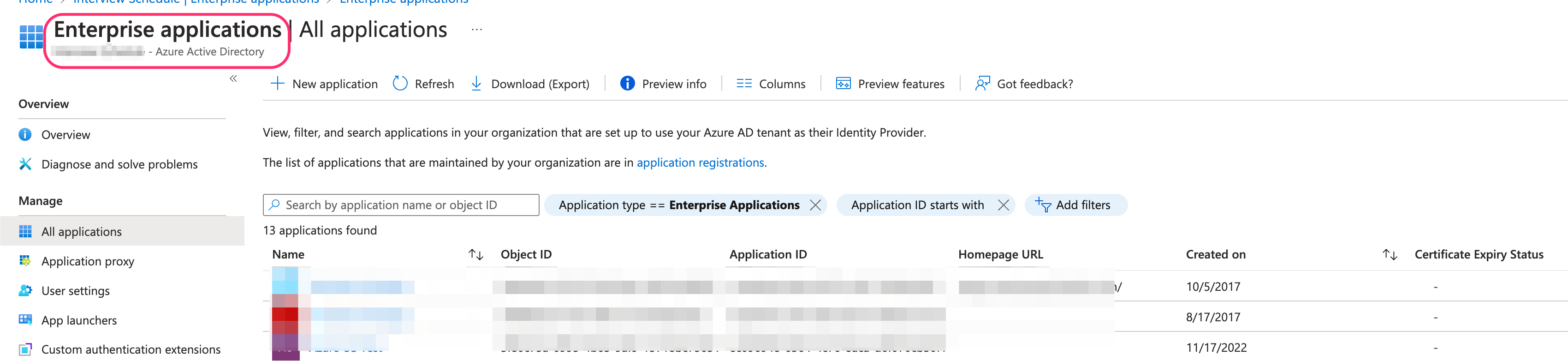Refresh the applications list
Screen dimensions: 1568x361
424,84
